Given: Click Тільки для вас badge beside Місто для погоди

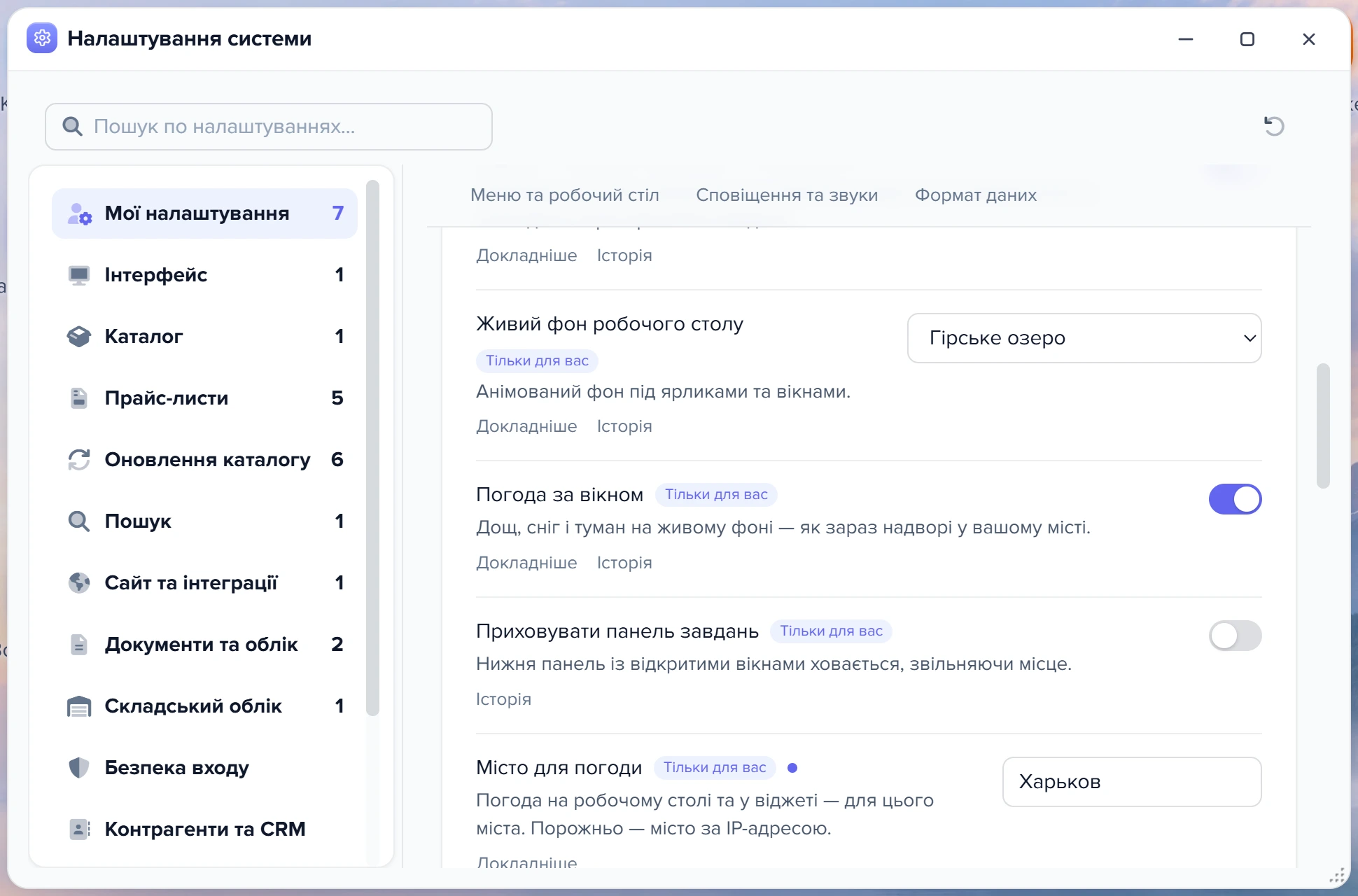Looking at the screenshot, I should pos(715,768).
